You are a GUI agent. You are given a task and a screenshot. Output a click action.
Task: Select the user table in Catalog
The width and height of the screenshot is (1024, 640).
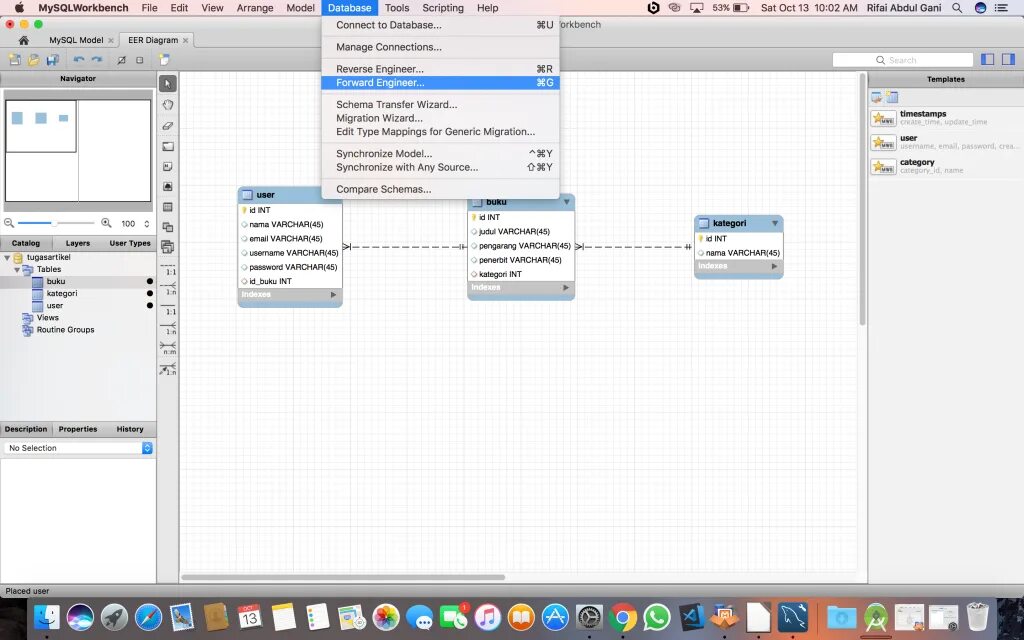tap(55, 306)
